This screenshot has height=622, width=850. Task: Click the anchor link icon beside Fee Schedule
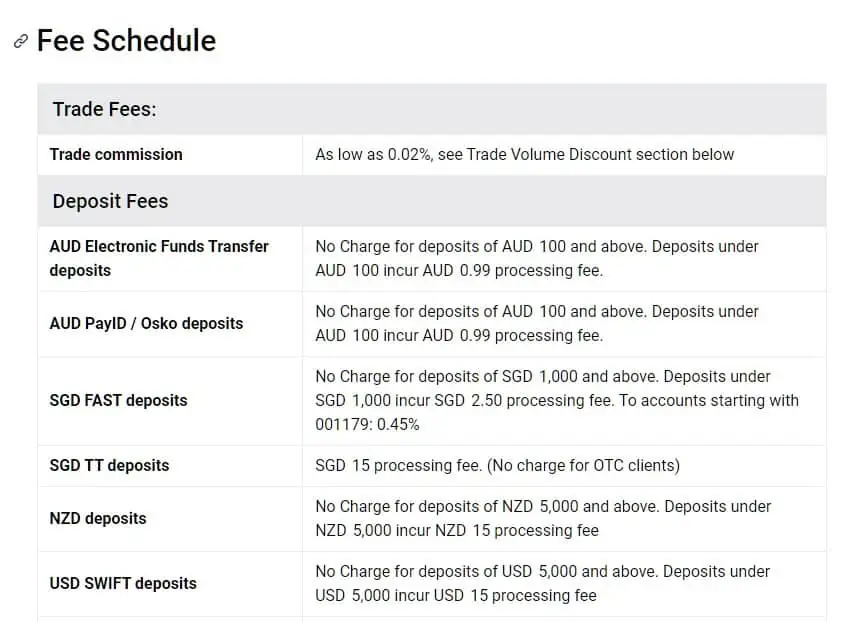(21, 41)
